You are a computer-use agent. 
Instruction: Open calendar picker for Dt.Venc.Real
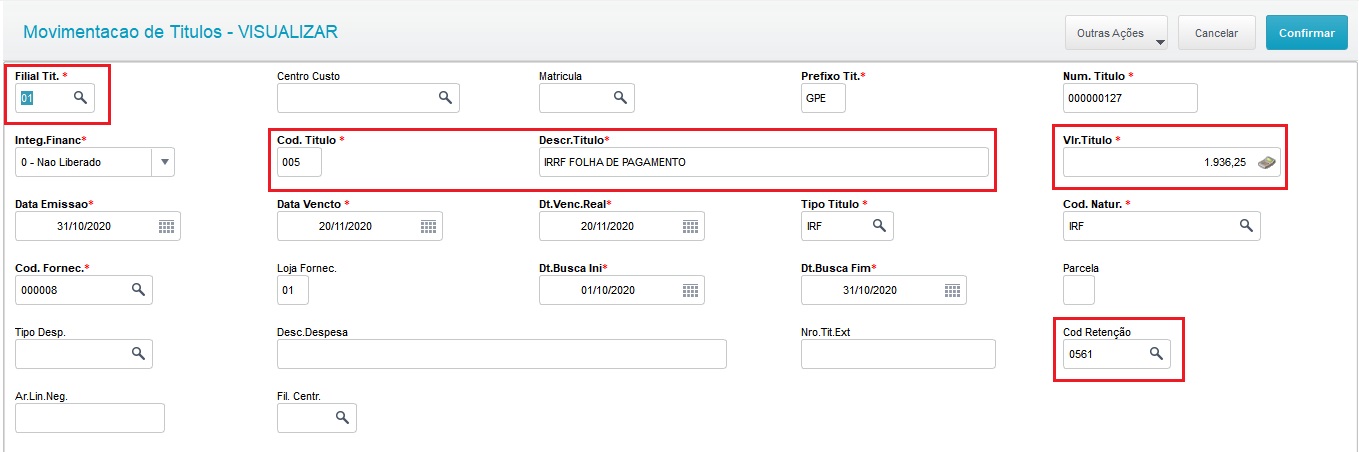[x=690, y=226]
